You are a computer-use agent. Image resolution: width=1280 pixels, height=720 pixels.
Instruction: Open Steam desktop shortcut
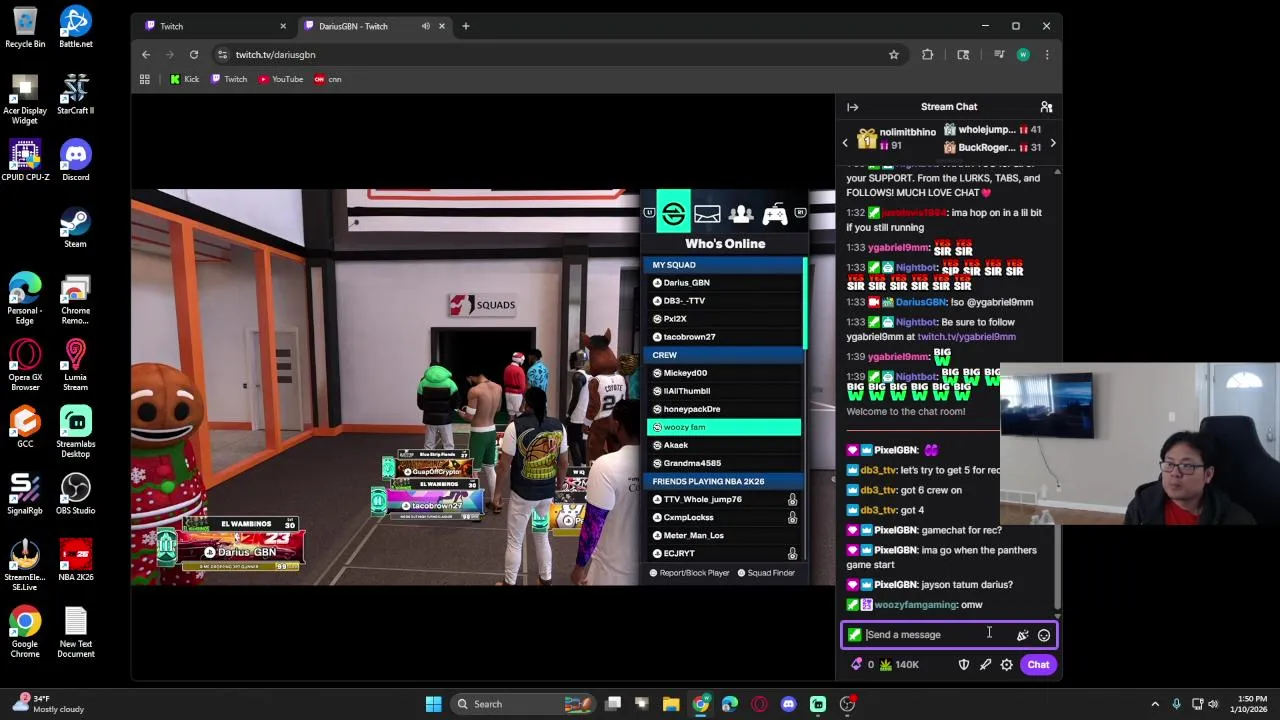[75, 228]
